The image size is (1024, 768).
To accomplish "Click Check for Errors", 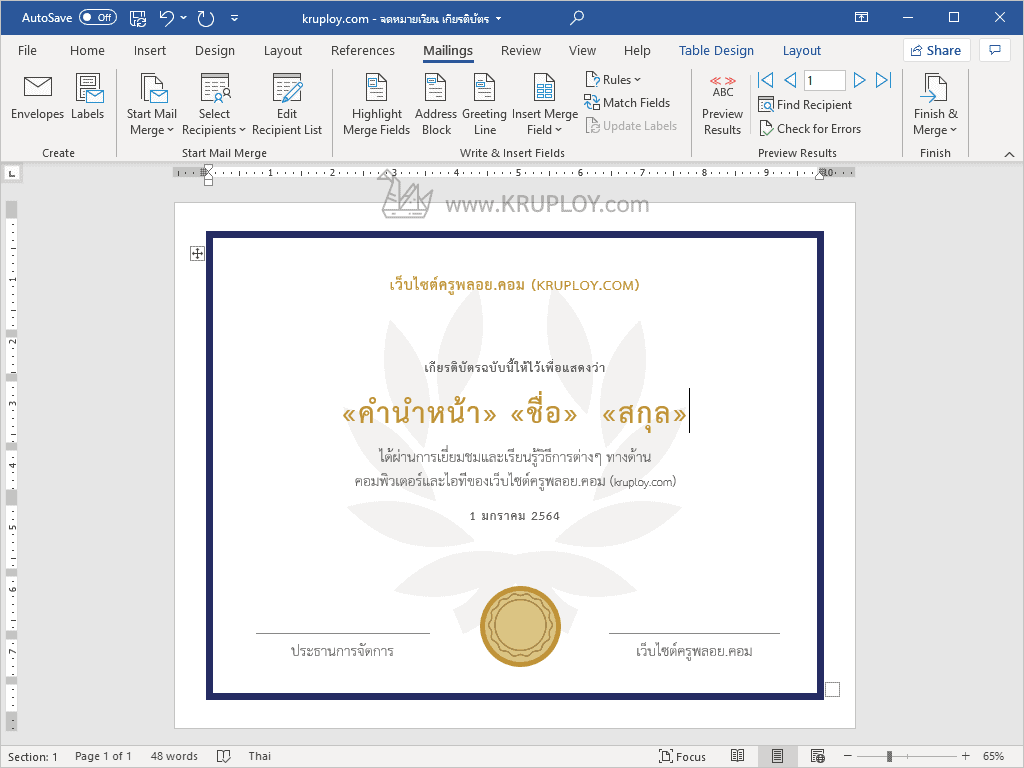I will tap(809, 129).
